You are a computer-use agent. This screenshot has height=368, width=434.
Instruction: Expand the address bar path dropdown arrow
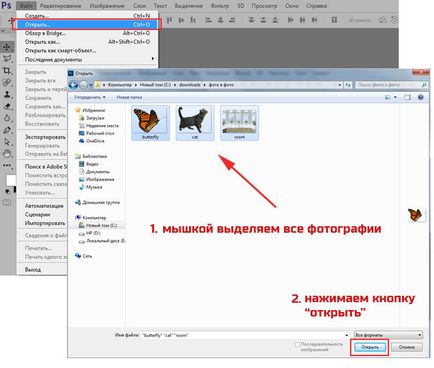(340, 85)
